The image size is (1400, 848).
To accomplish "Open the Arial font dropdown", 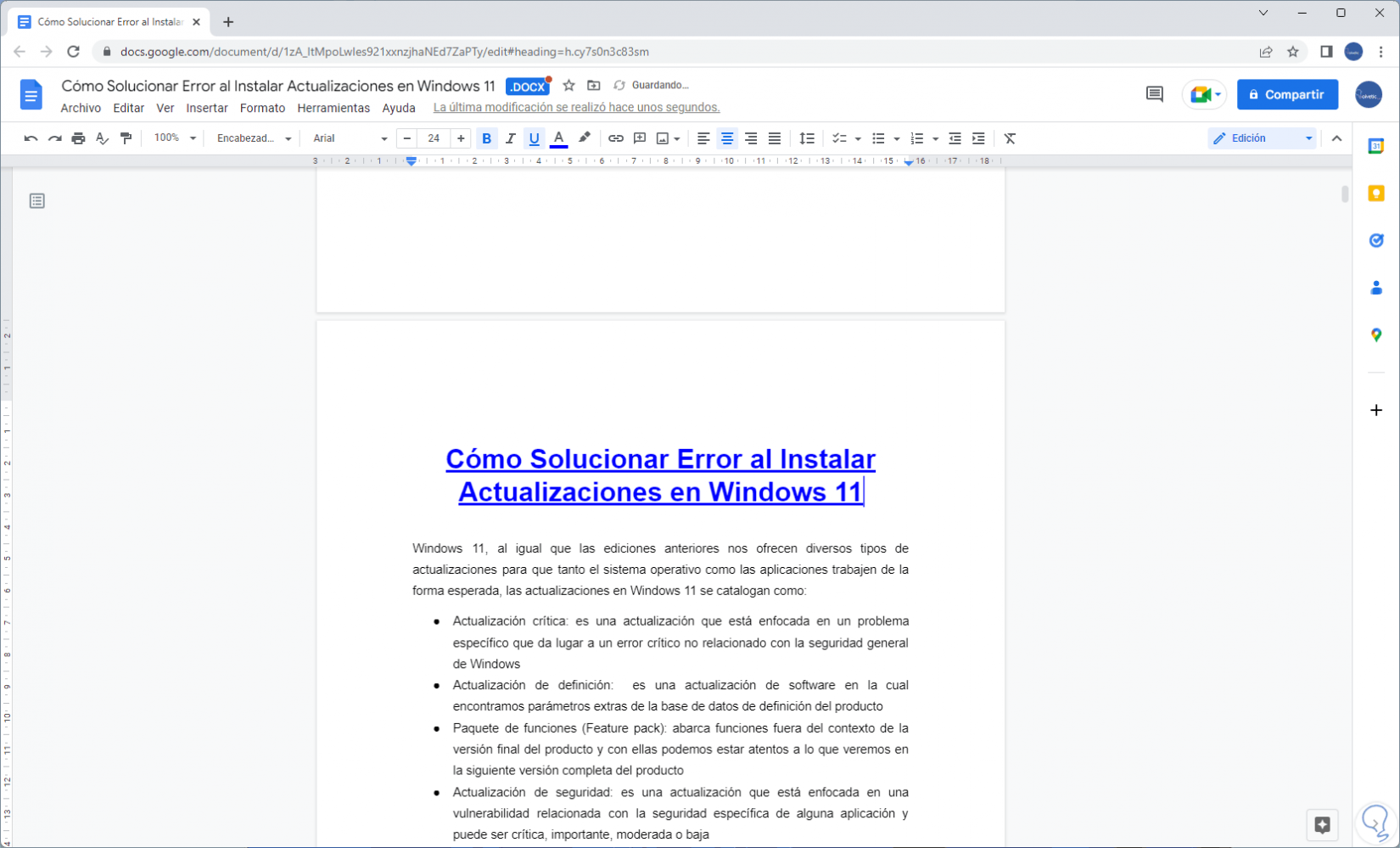I will click(x=350, y=138).
